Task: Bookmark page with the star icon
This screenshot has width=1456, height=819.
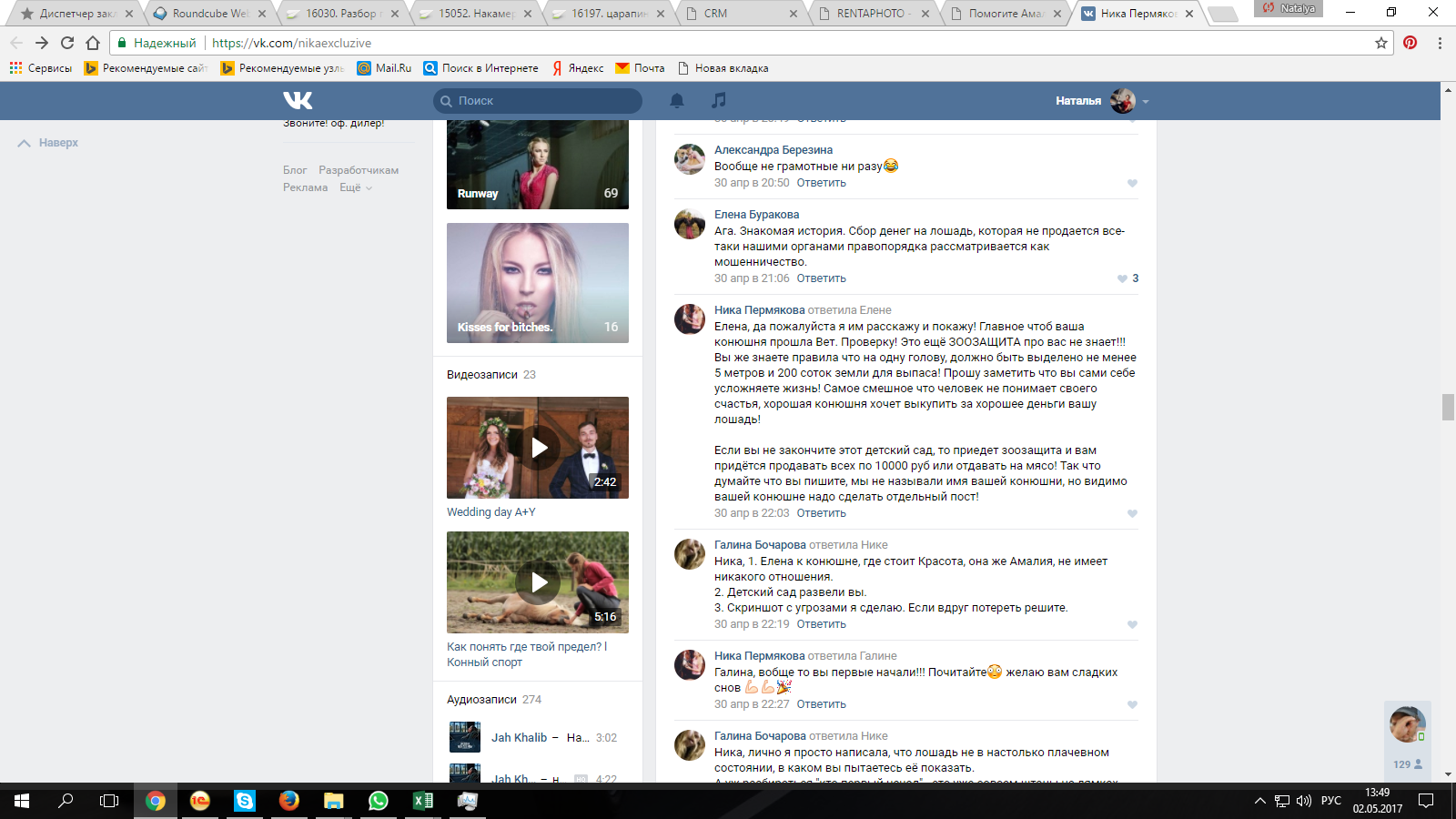Action: coord(1381,43)
